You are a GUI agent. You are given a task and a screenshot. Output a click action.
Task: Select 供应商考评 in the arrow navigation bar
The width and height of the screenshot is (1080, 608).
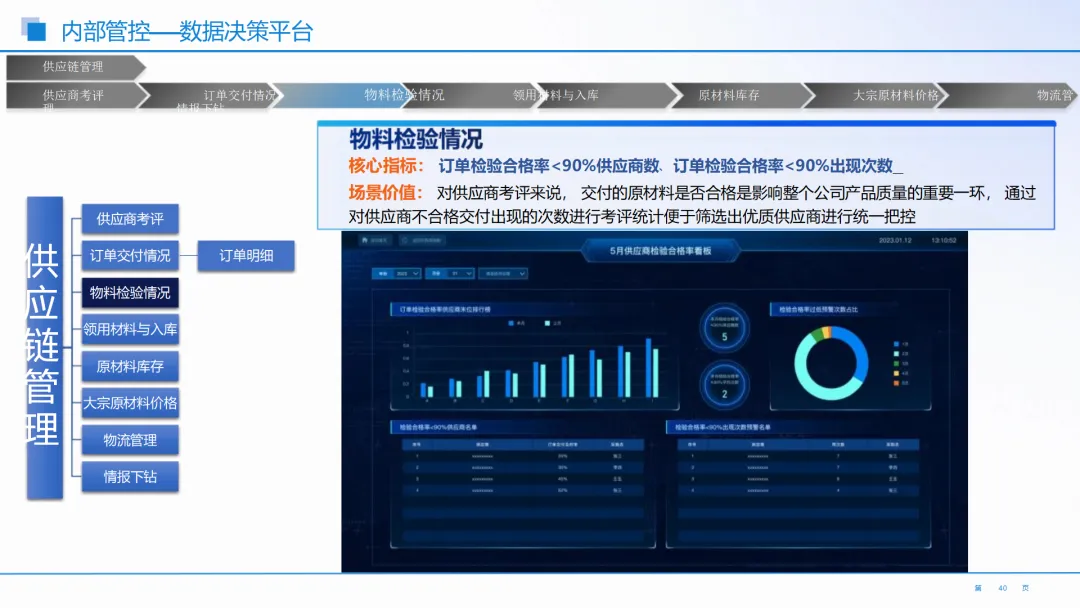76,95
